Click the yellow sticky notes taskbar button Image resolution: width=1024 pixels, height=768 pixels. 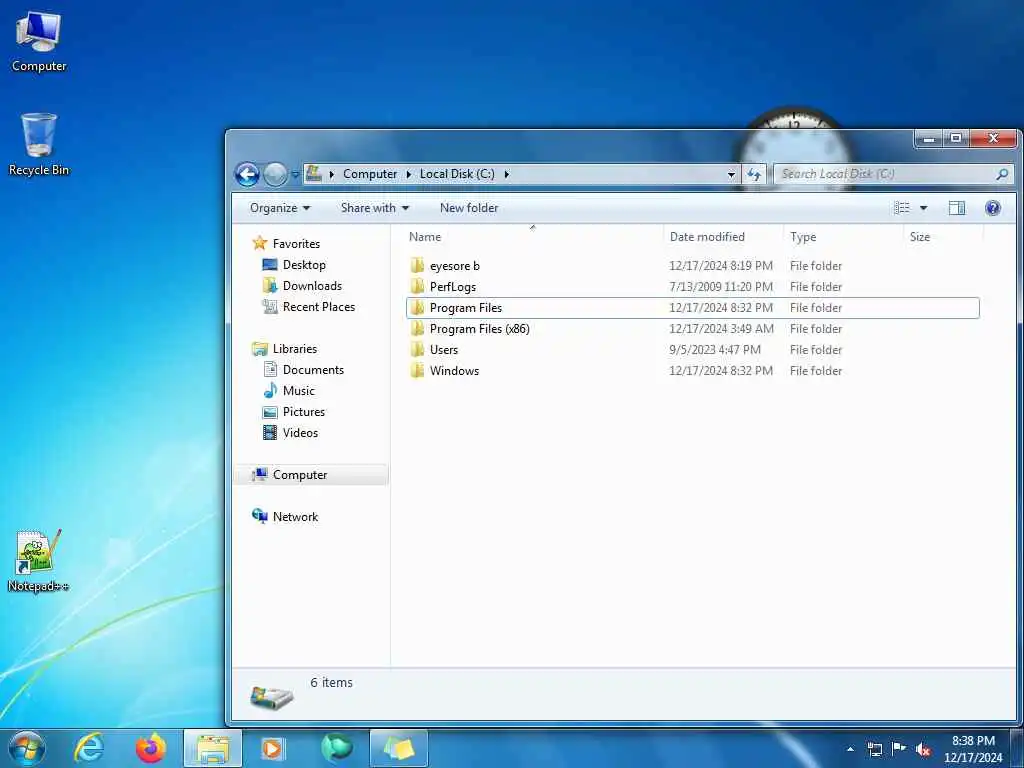399,748
